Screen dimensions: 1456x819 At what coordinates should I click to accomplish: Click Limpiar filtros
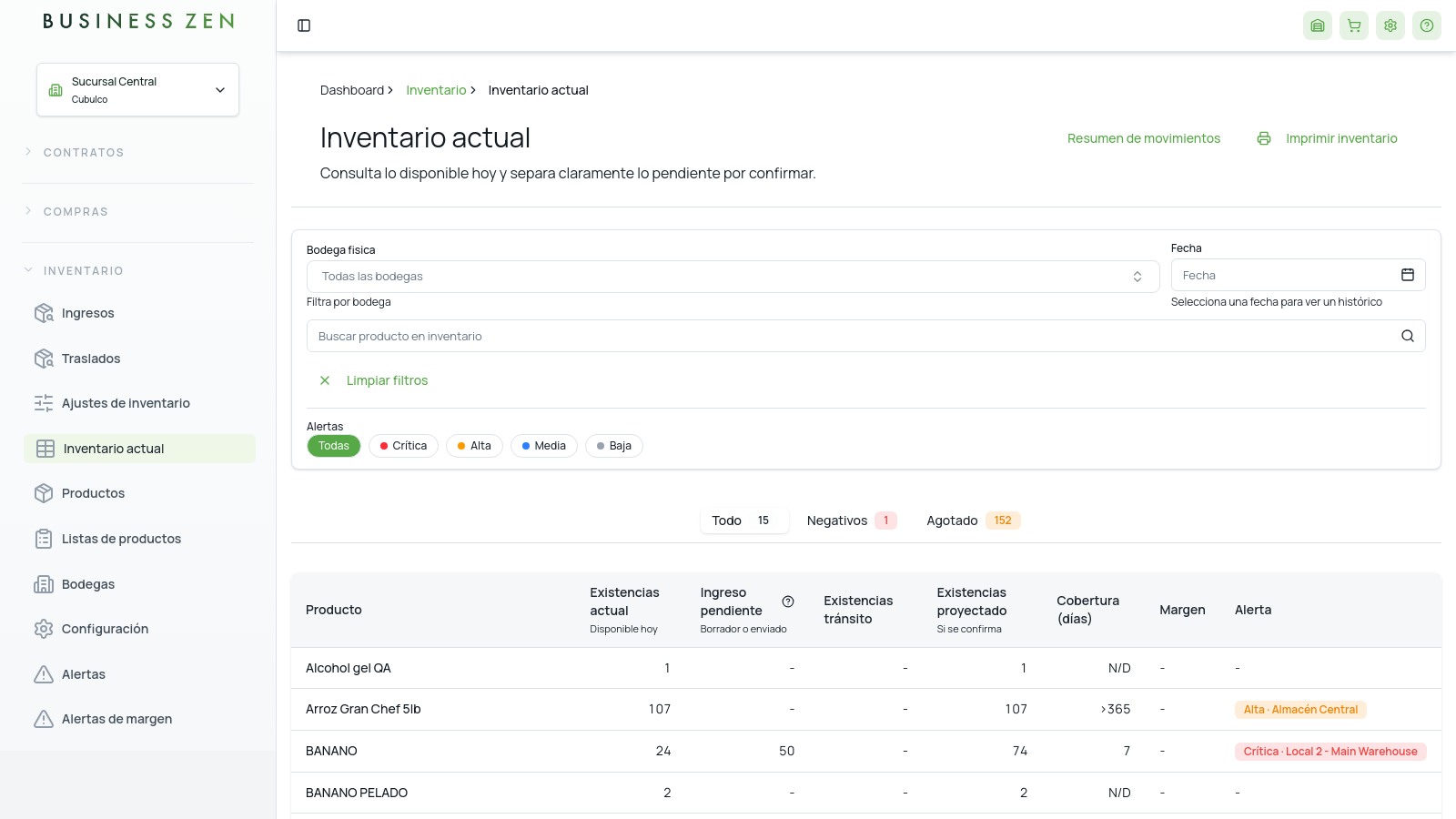[373, 380]
